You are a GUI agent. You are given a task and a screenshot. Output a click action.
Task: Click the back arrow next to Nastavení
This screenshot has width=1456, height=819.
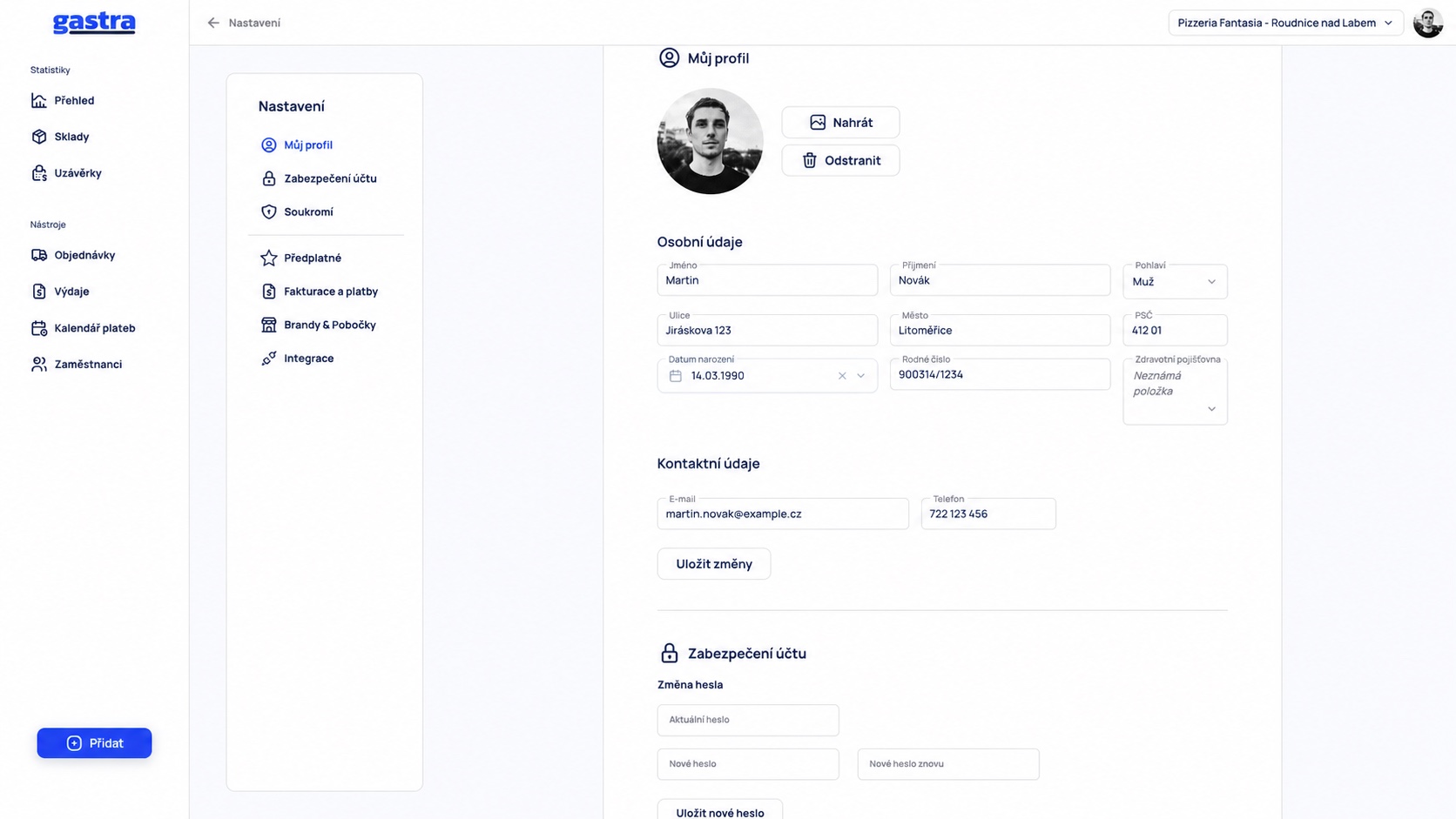pyautogui.click(x=213, y=23)
